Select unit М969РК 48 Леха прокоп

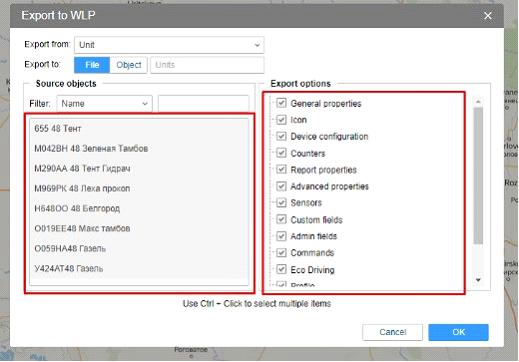[139, 189]
